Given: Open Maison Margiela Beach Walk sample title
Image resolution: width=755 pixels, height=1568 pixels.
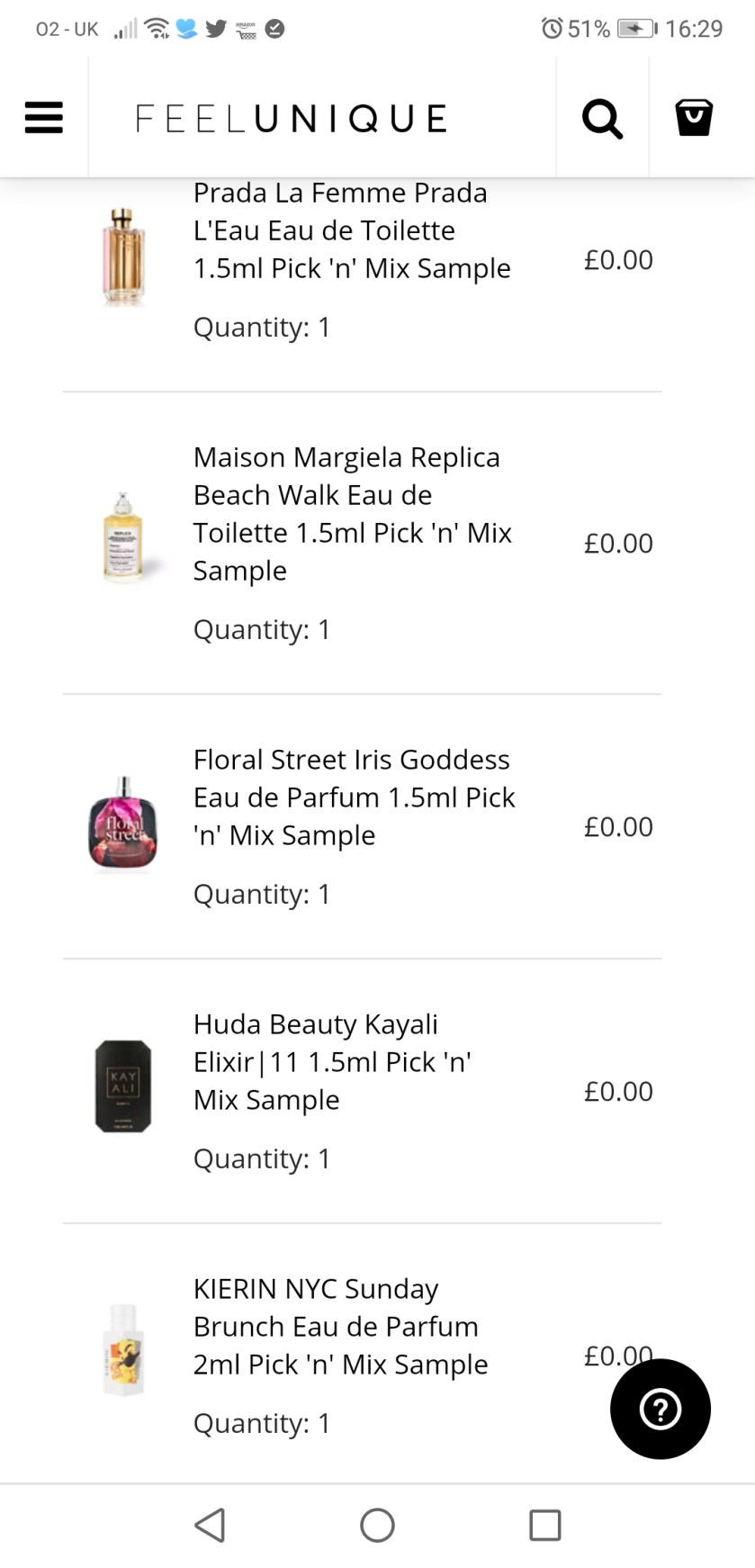Looking at the screenshot, I should [x=352, y=513].
